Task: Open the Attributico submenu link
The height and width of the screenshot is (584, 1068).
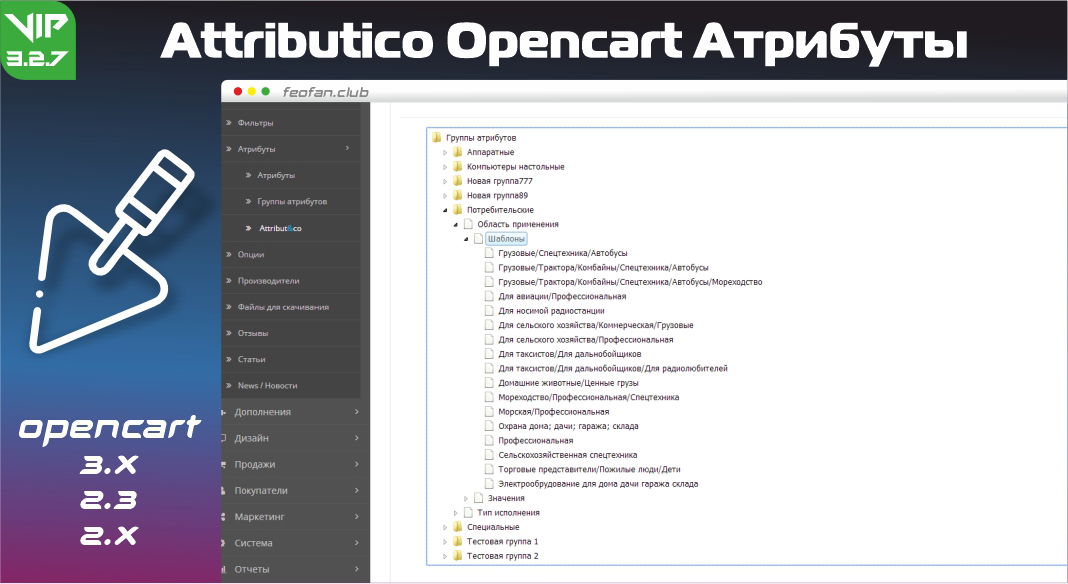Action: [280, 228]
